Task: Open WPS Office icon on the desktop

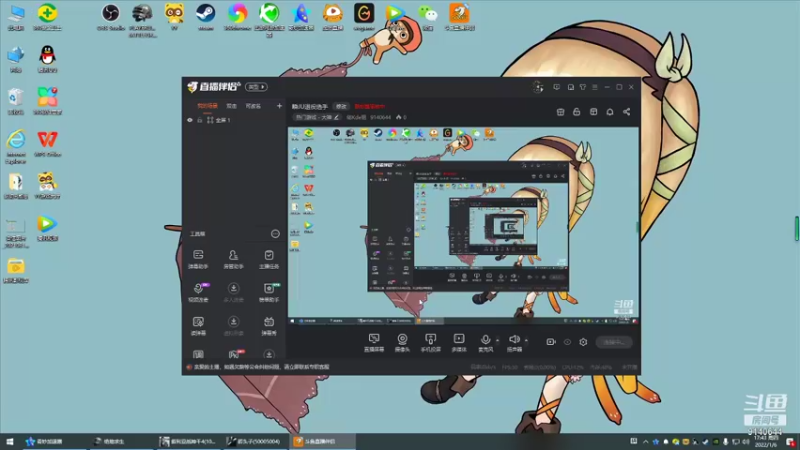Action: pyautogui.click(x=47, y=143)
